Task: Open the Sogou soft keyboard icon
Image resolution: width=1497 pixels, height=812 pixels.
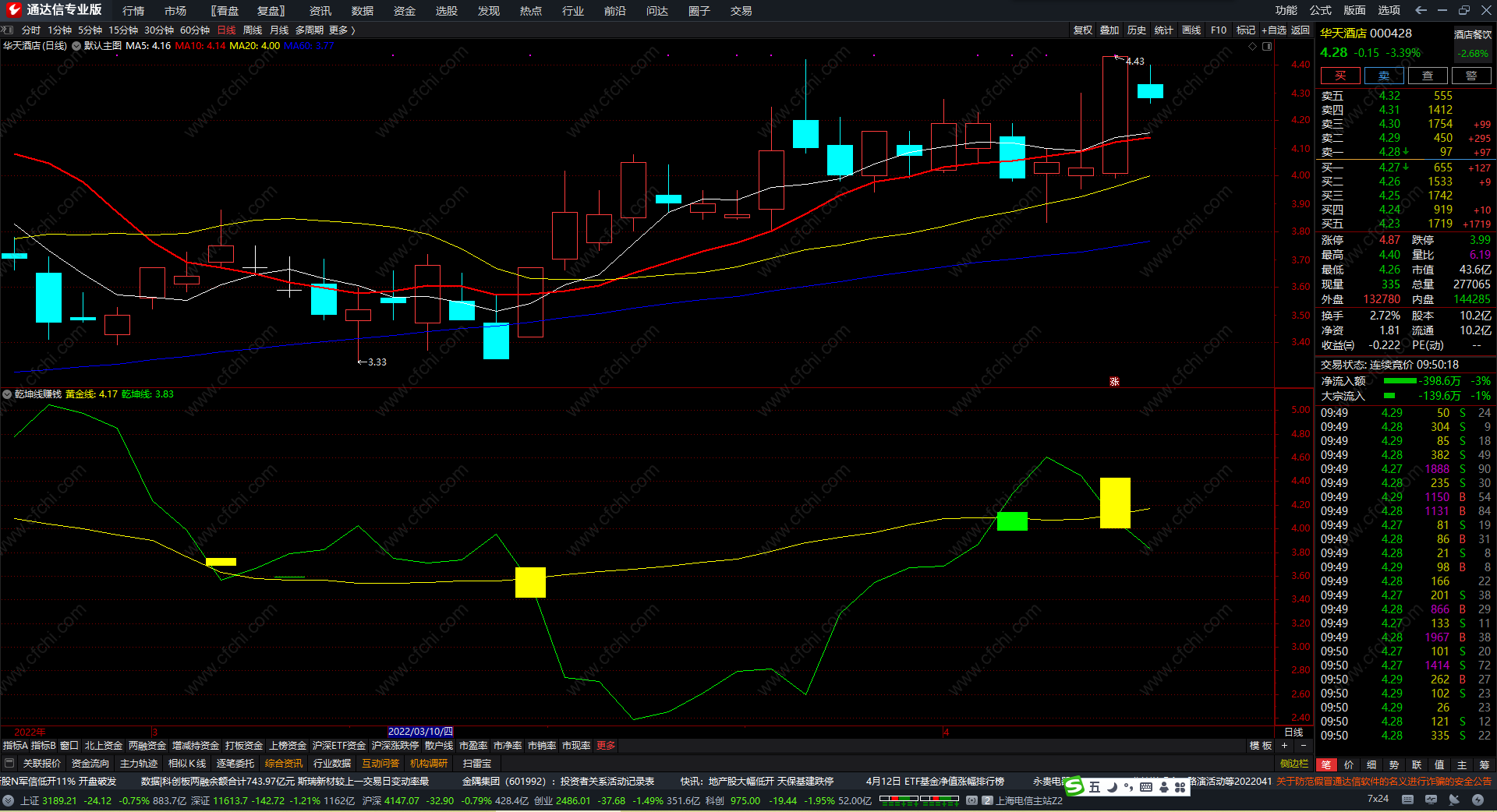Action: click(1145, 787)
